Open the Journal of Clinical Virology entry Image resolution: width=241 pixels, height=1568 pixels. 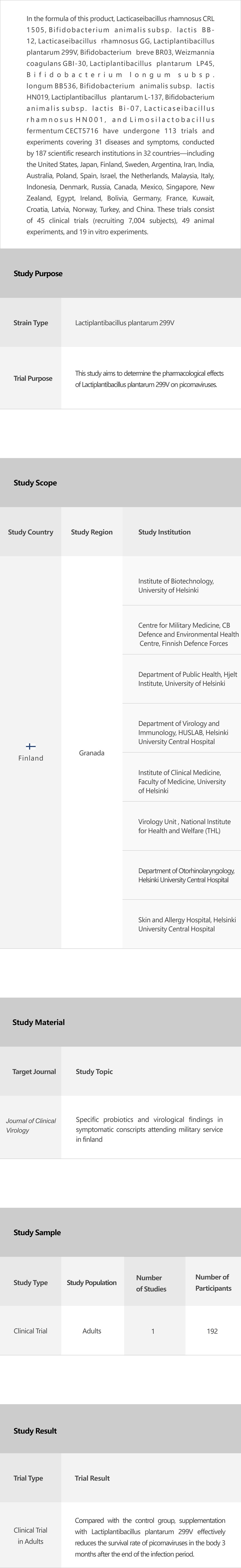pyautogui.click(x=31, y=1125)
